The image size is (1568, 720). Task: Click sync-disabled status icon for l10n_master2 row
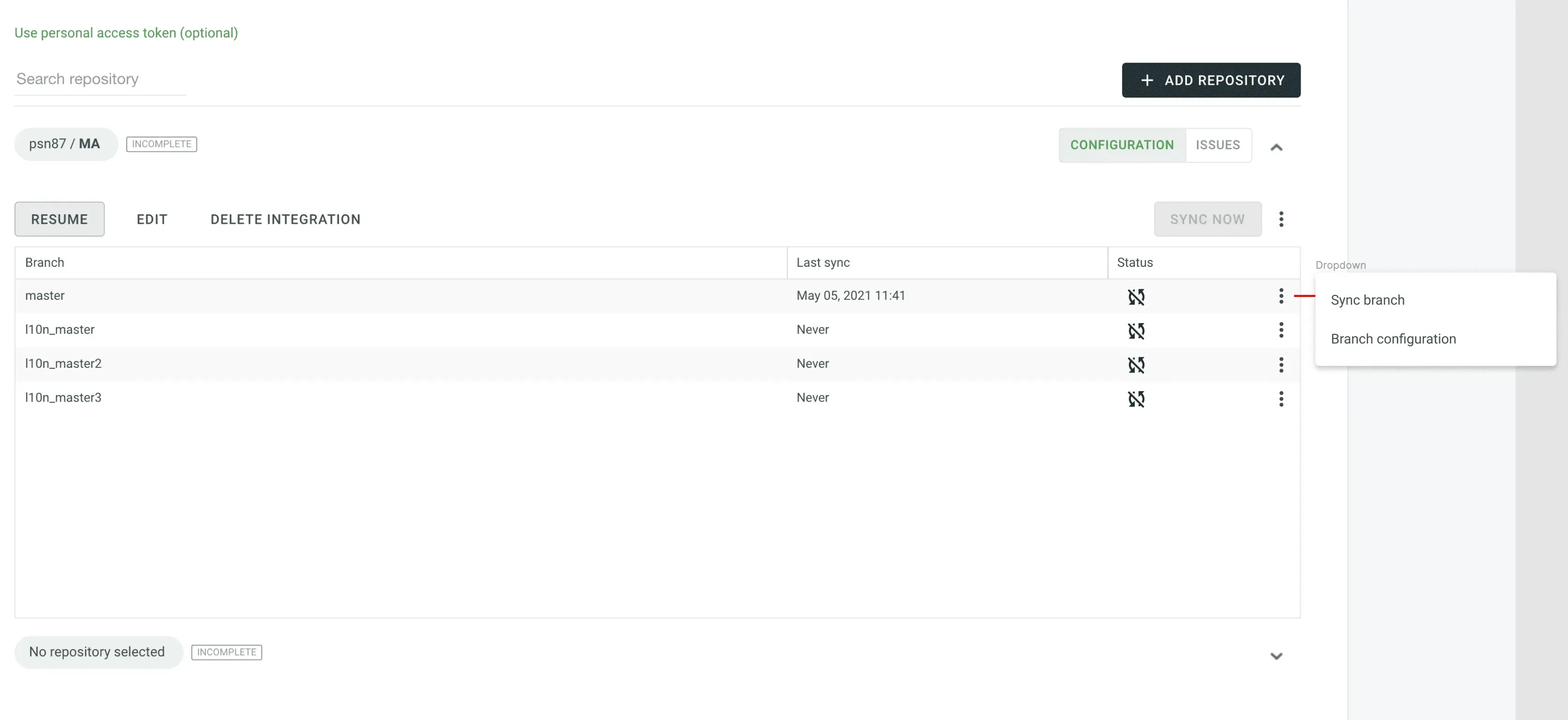[1136, 364]
